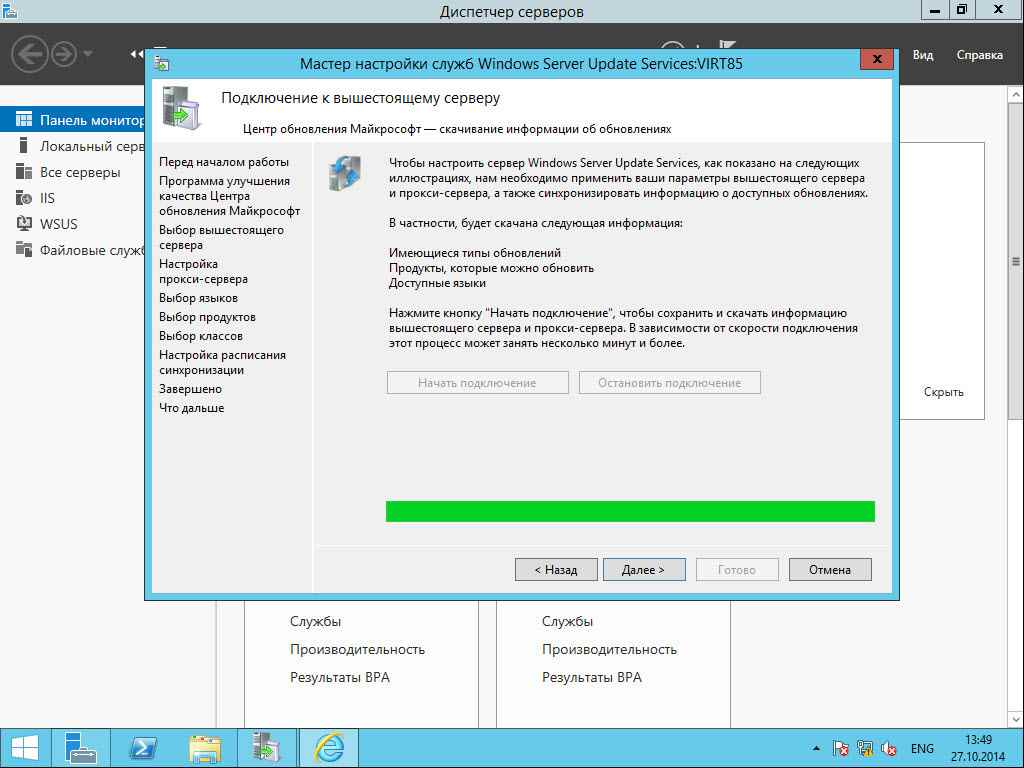Open Завершено wizard step
The width and height of the screenshot is (1024, 768).
(x=190, y=389)
